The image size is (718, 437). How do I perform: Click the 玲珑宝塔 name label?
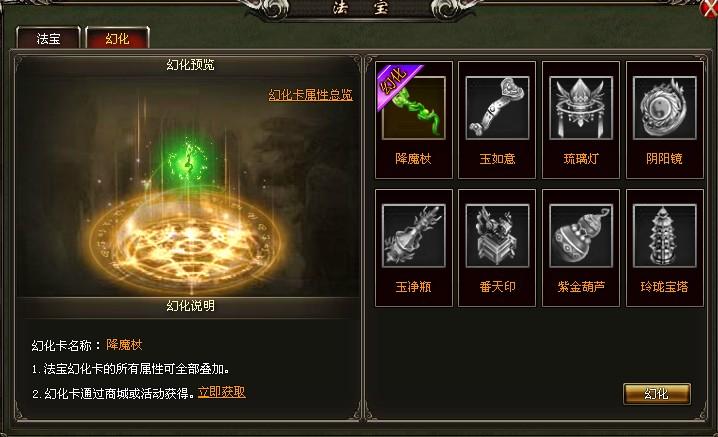click(664, 287)
